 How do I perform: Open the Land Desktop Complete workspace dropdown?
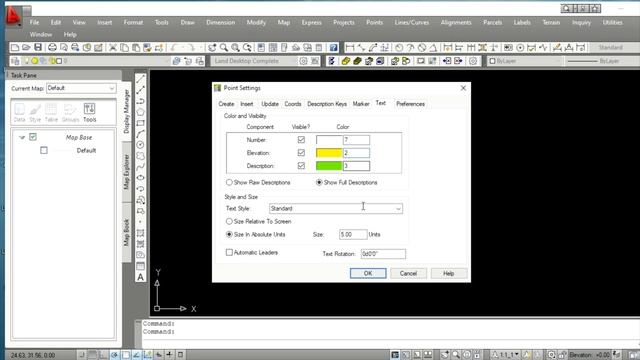(254, 61)
